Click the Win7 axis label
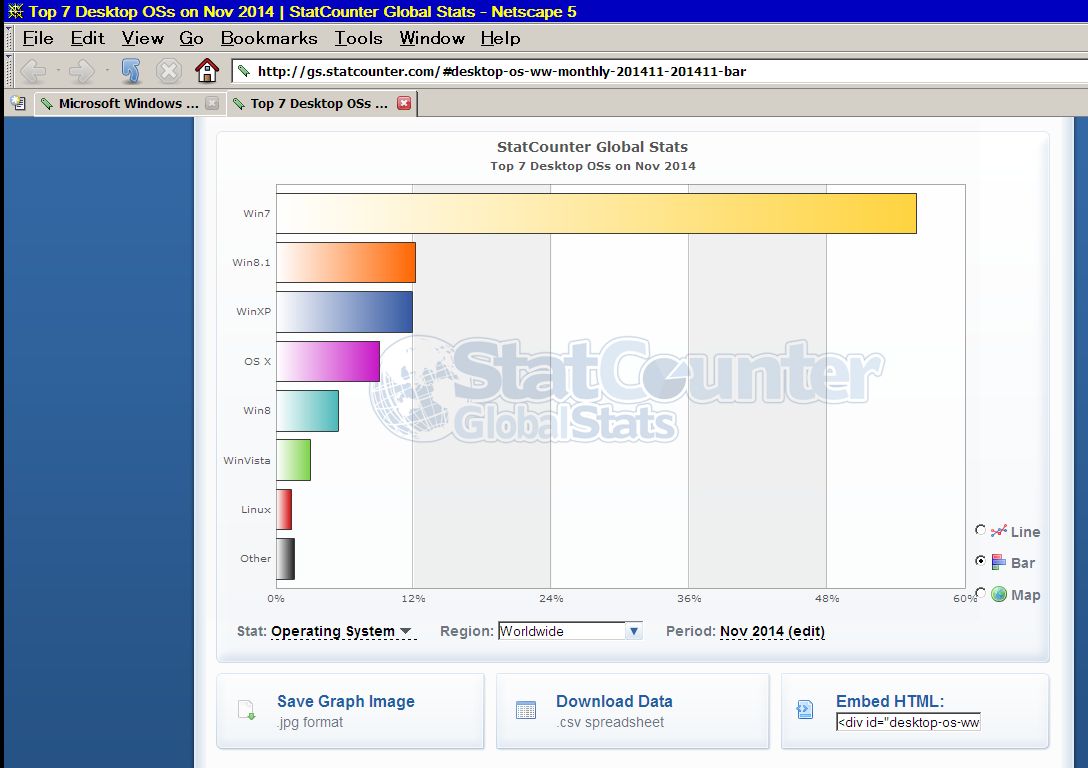This screenshot has height=768, width=1088. [257, 214]
